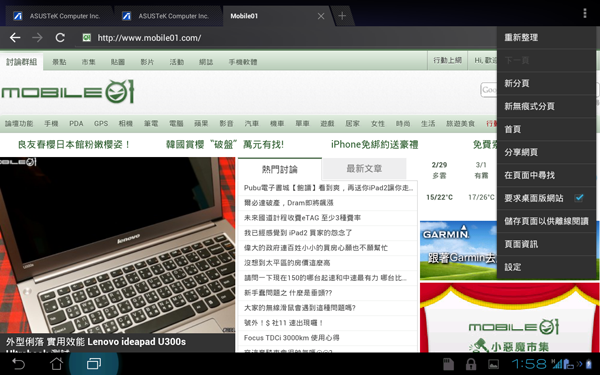Image resolution: width=600 pixels, height=375 pixels.
Task: Toggle 要求桌面版網站 checkbox
Action: click(579, 198)
